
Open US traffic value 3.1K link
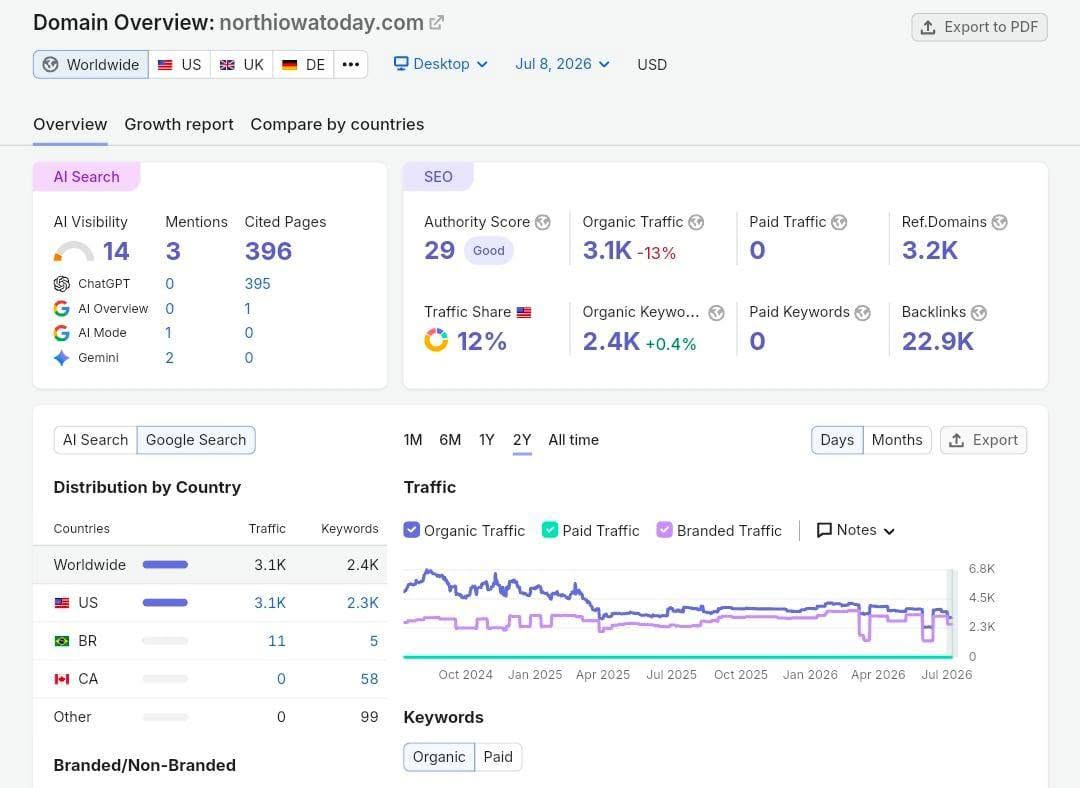(270, 603)
